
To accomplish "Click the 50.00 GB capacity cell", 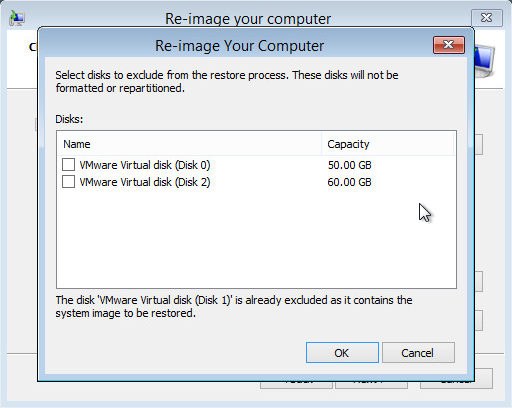I will pyautogui.click(x=349, y=165).
